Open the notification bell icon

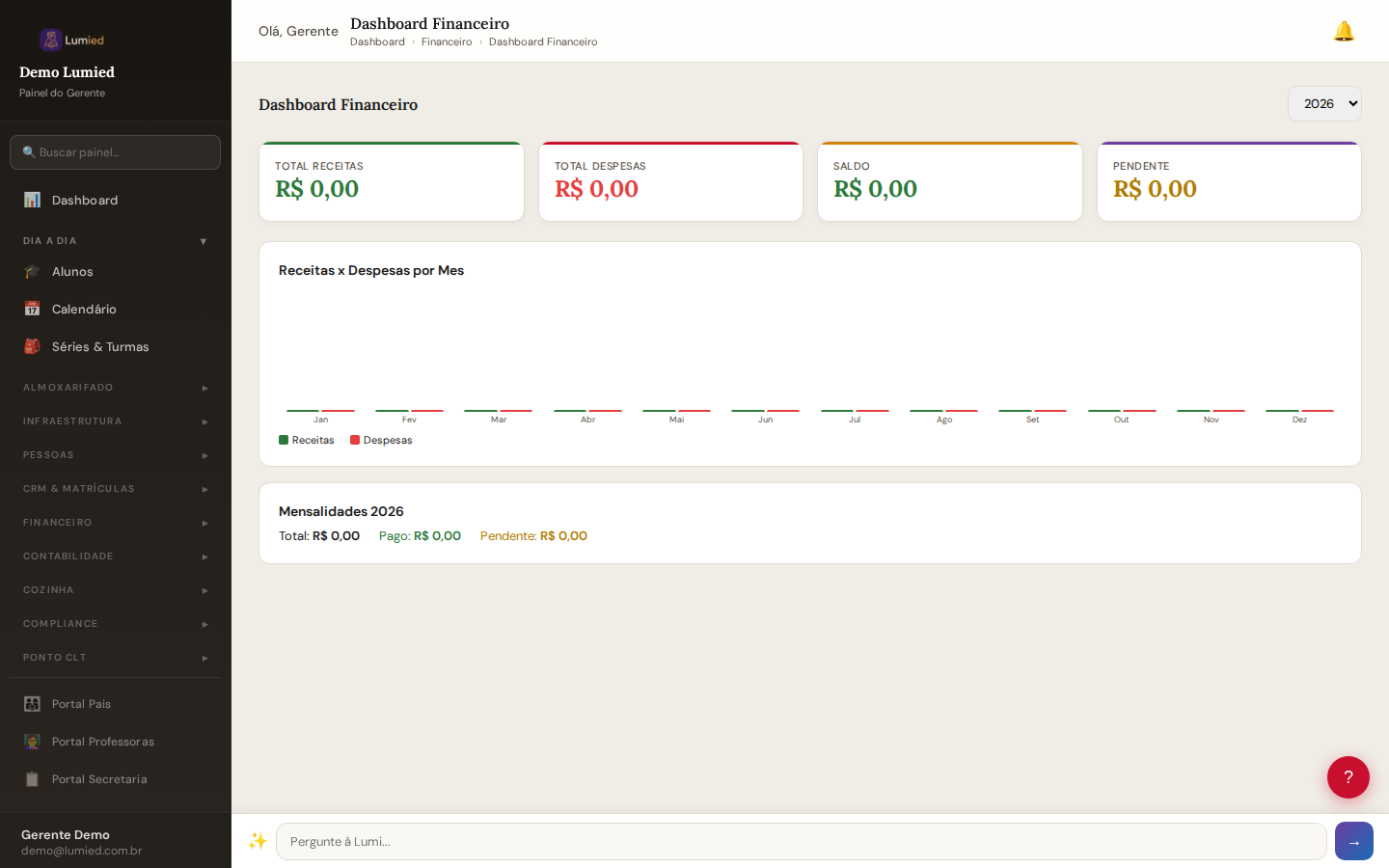coord(1344,30)
